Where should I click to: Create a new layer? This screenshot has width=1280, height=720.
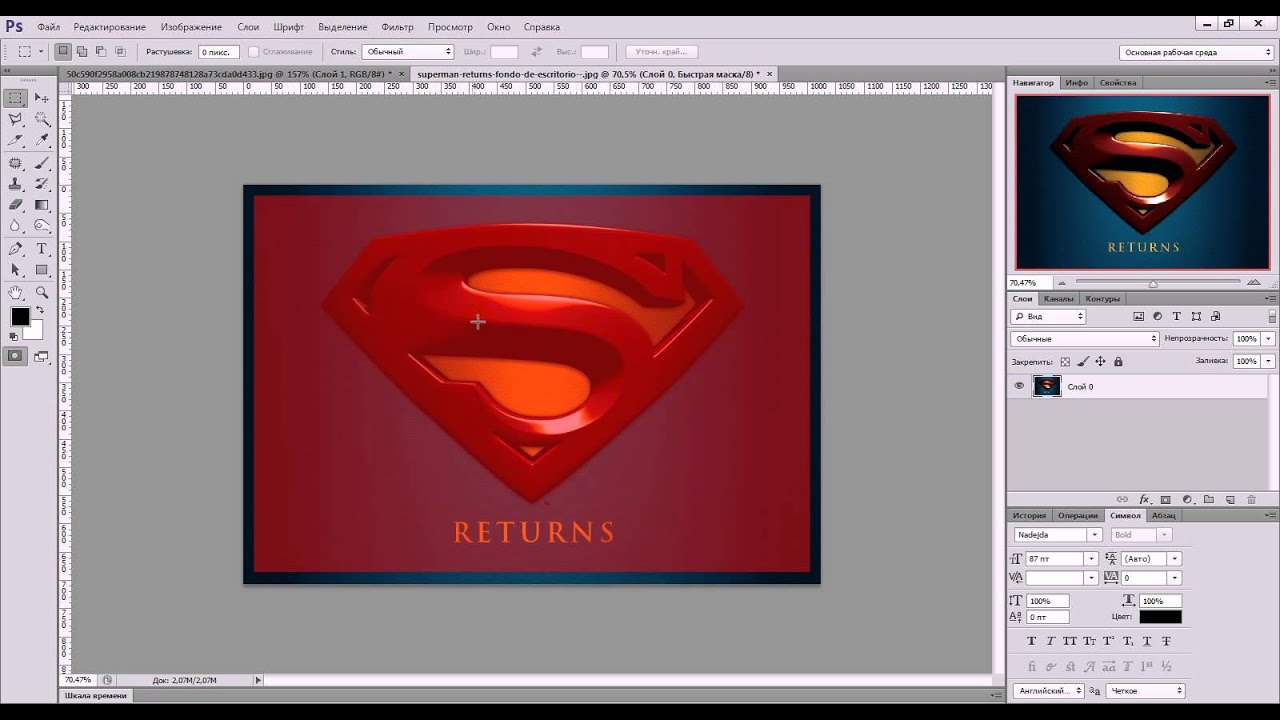point(1230,499)
